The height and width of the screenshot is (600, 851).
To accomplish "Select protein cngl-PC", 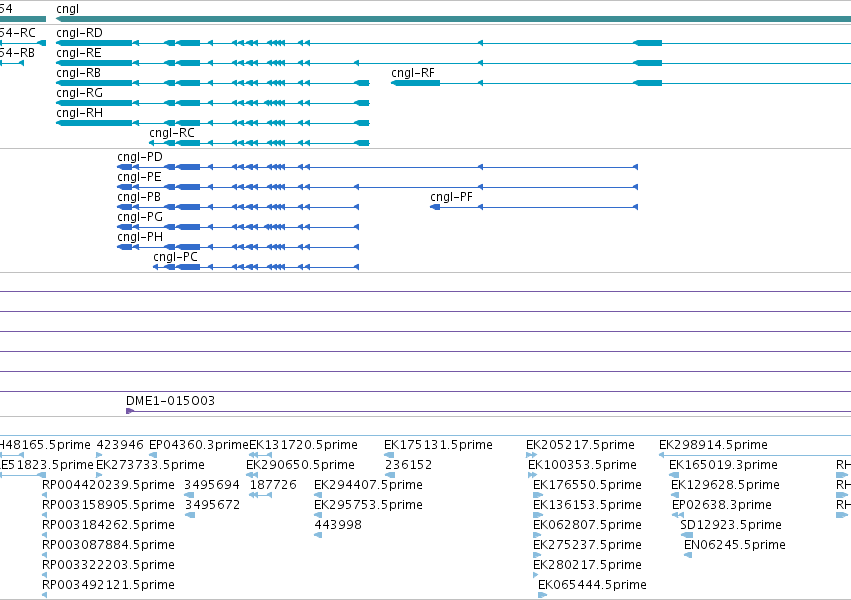I will pos(256,267).
